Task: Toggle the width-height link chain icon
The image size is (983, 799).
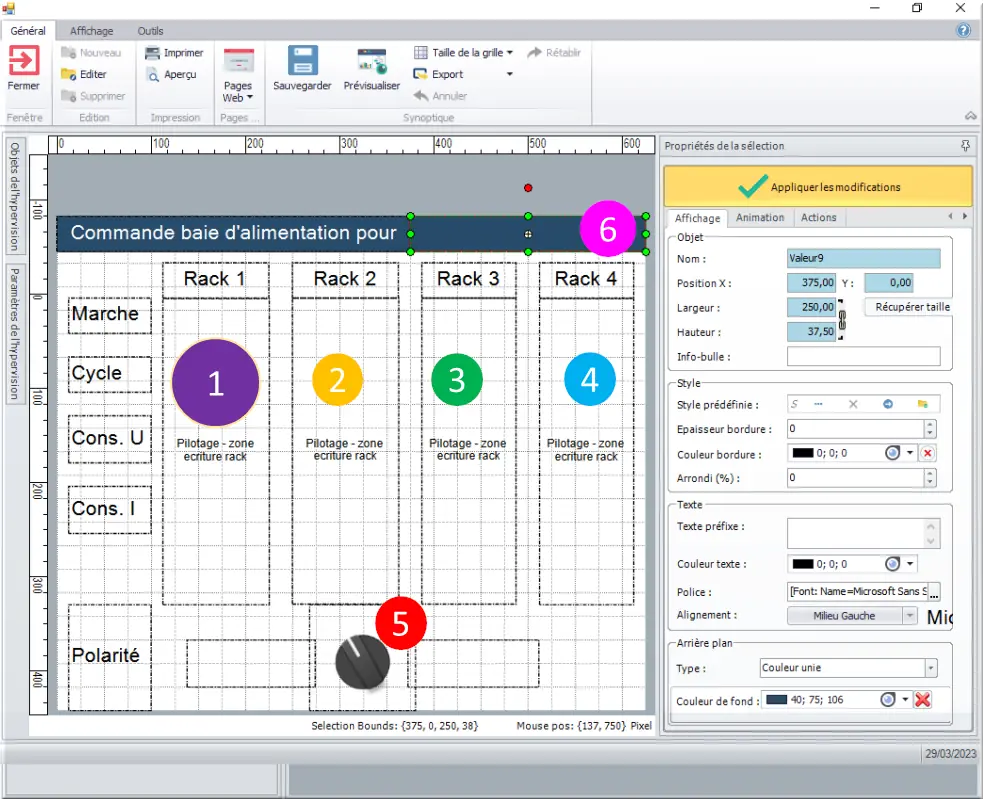Action: (x=842, y=320)
